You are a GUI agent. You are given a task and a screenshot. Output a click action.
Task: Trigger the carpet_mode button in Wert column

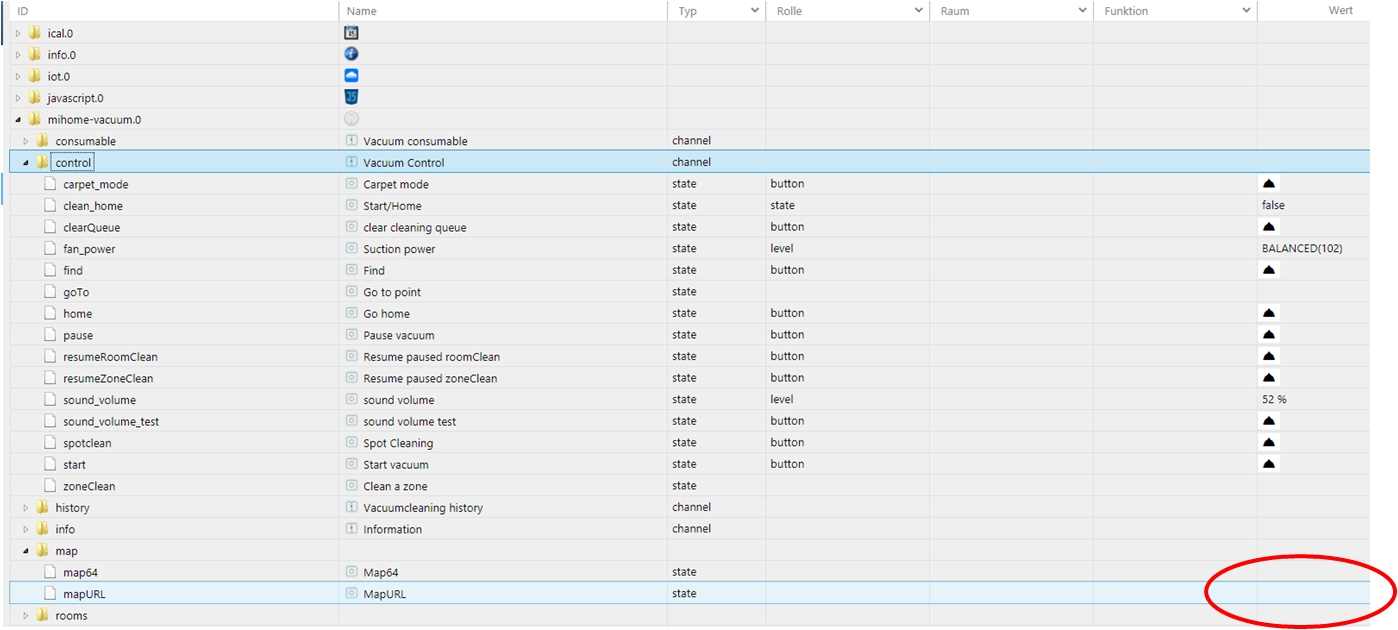[x=1269, y=184]
